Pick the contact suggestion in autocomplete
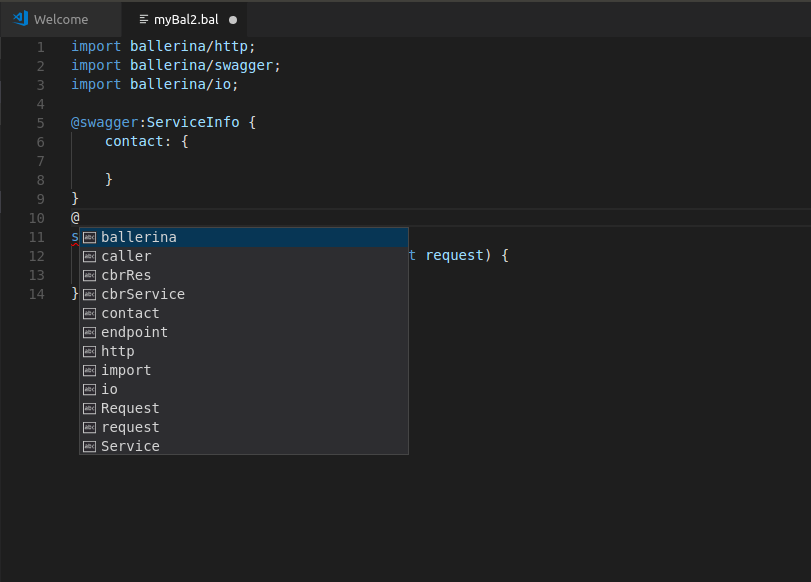The image size is (811, 582). click(x=244, y=314)
